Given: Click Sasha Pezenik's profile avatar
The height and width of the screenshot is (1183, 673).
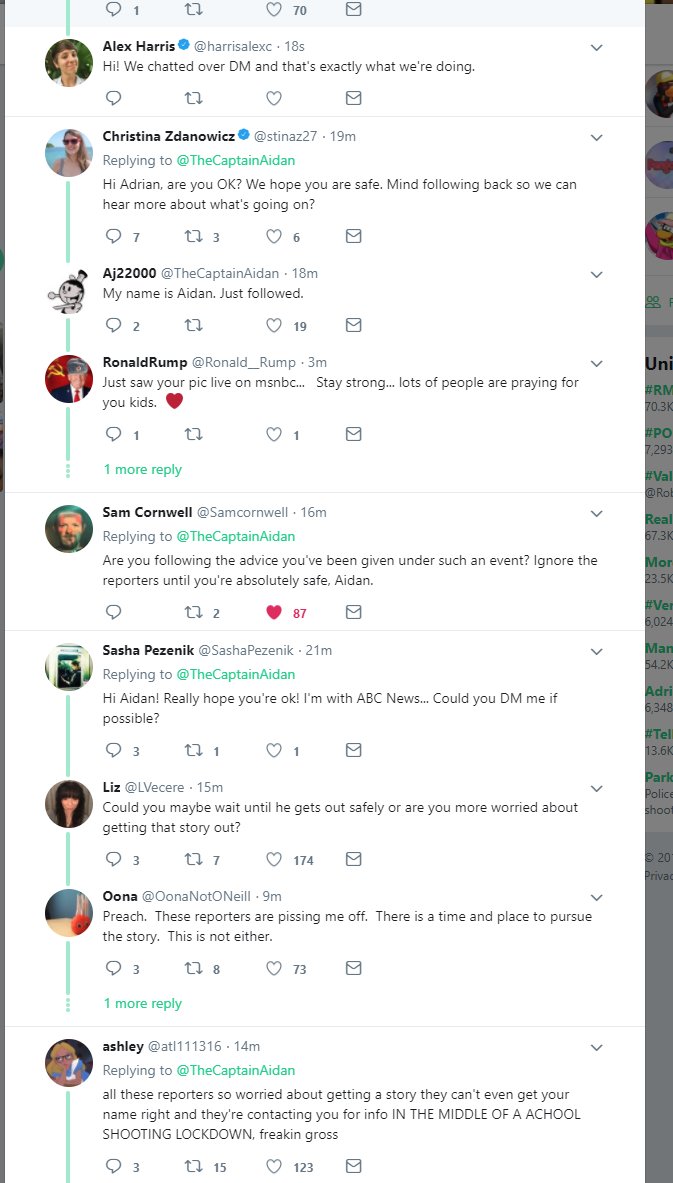Looking at the screenshot, I should tap(69, 667).
